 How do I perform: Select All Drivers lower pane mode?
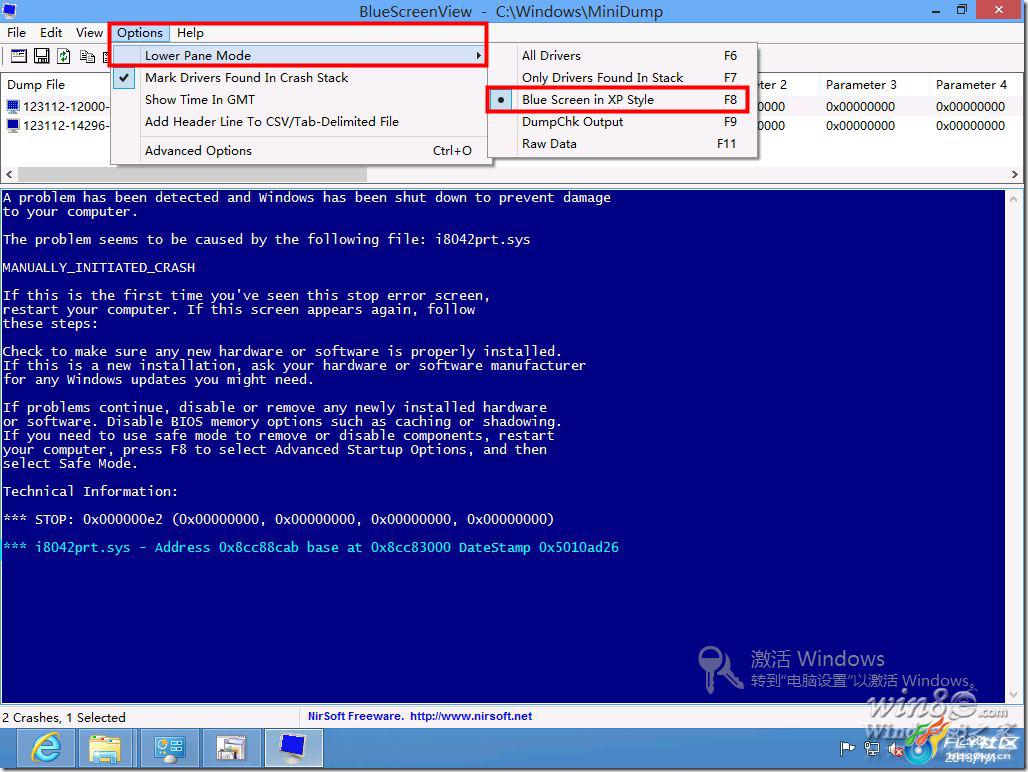[623, 56]
